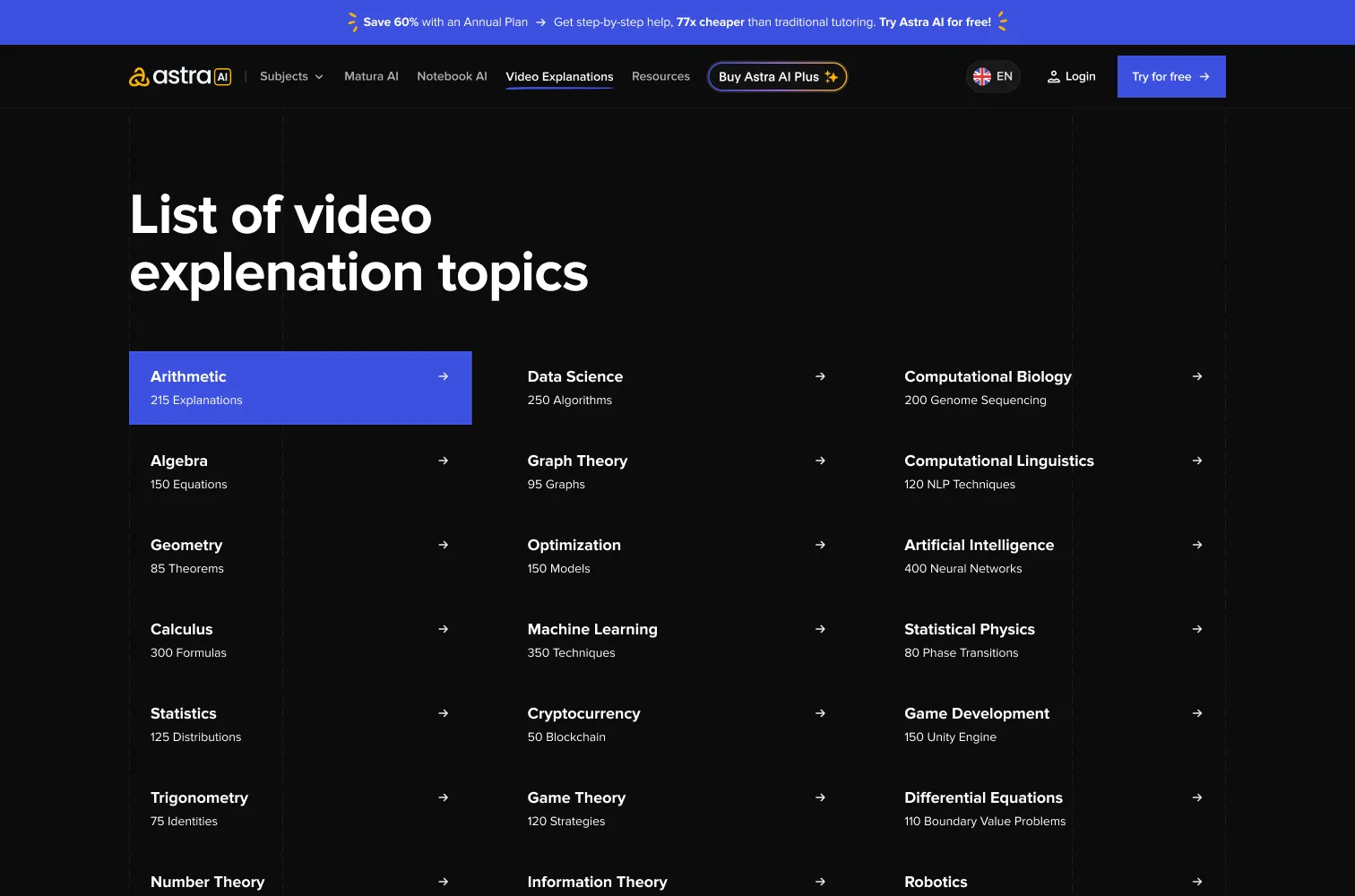
Task: Click '110 Boundary Value Problems' text
Action: click(x=985, y=822)
